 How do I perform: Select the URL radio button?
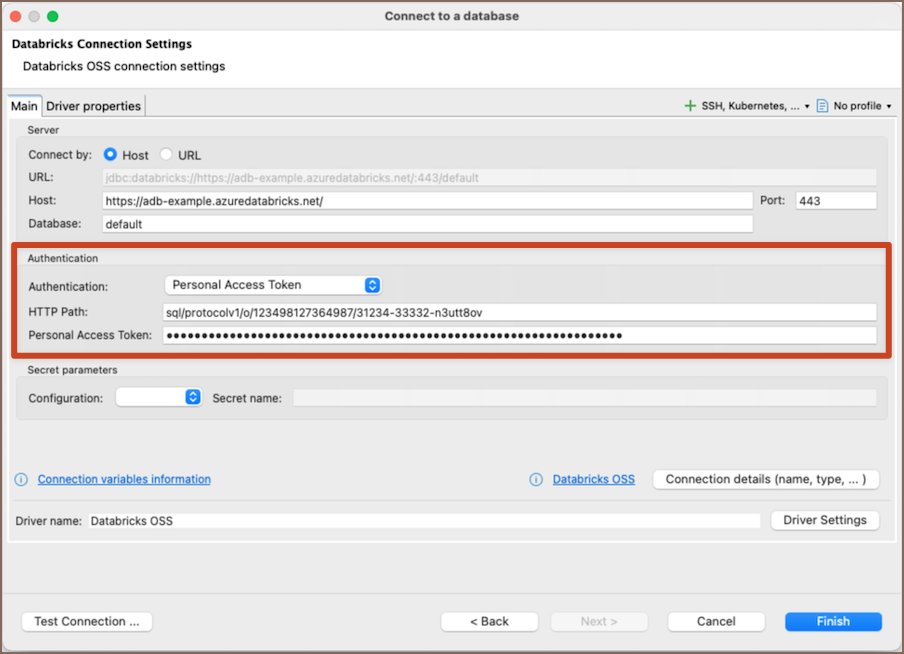pyautogui.click(x=167, y=155)
